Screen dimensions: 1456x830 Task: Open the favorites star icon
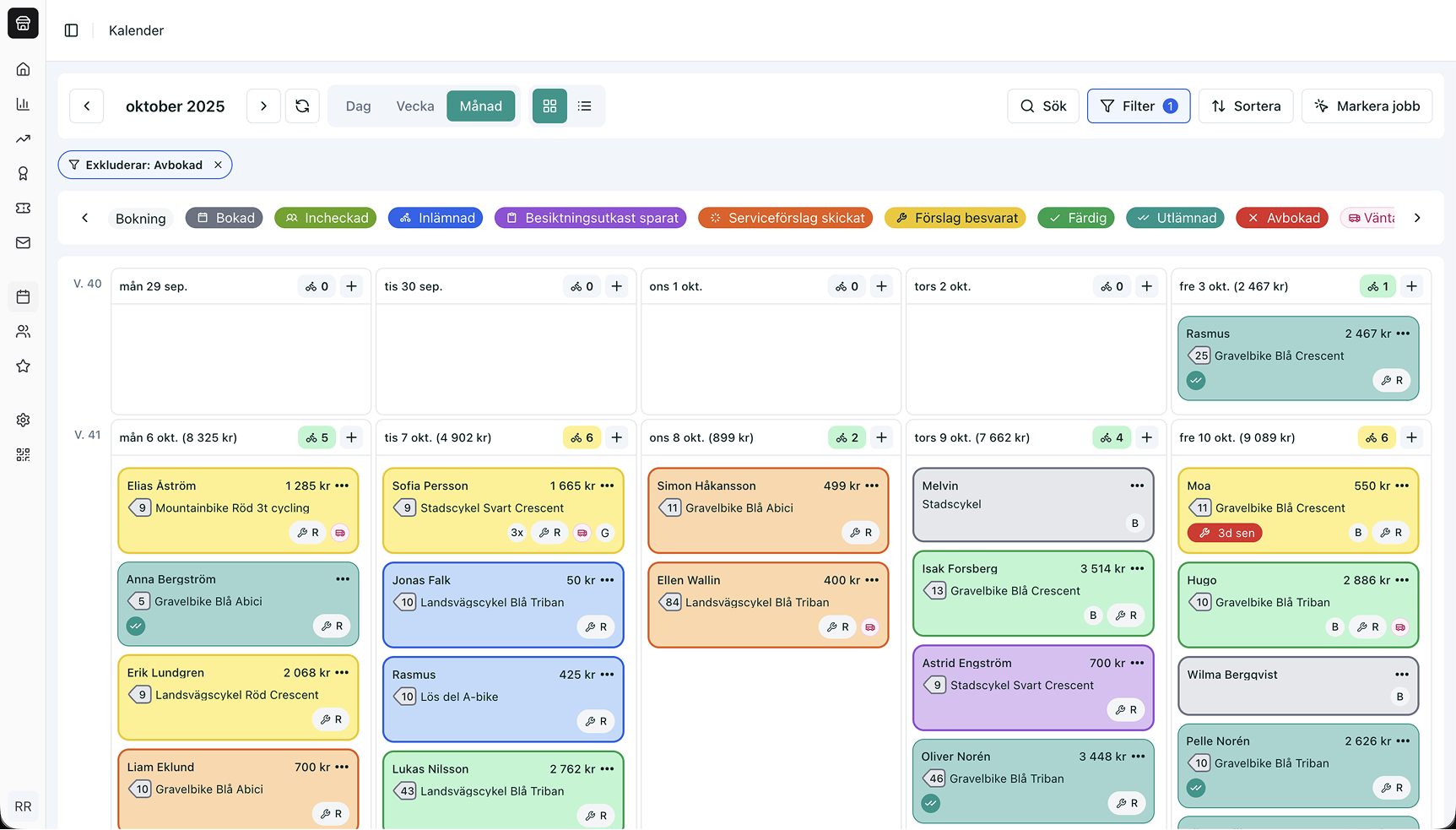(x=23, y=366)
